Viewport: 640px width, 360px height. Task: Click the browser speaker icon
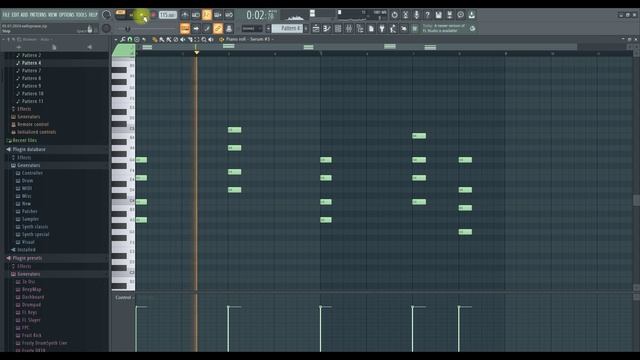click(x=89, y=47)
